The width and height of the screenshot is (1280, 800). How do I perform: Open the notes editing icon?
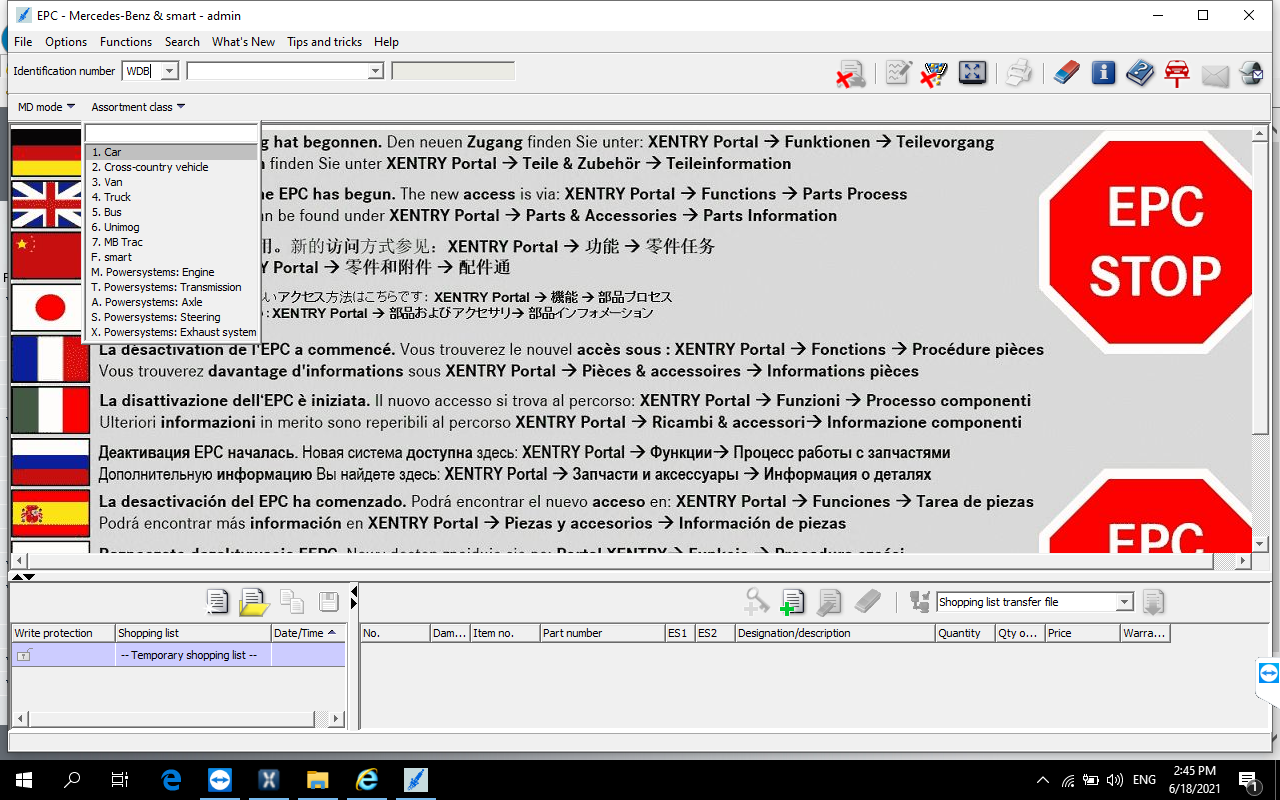tap(898, 73)
